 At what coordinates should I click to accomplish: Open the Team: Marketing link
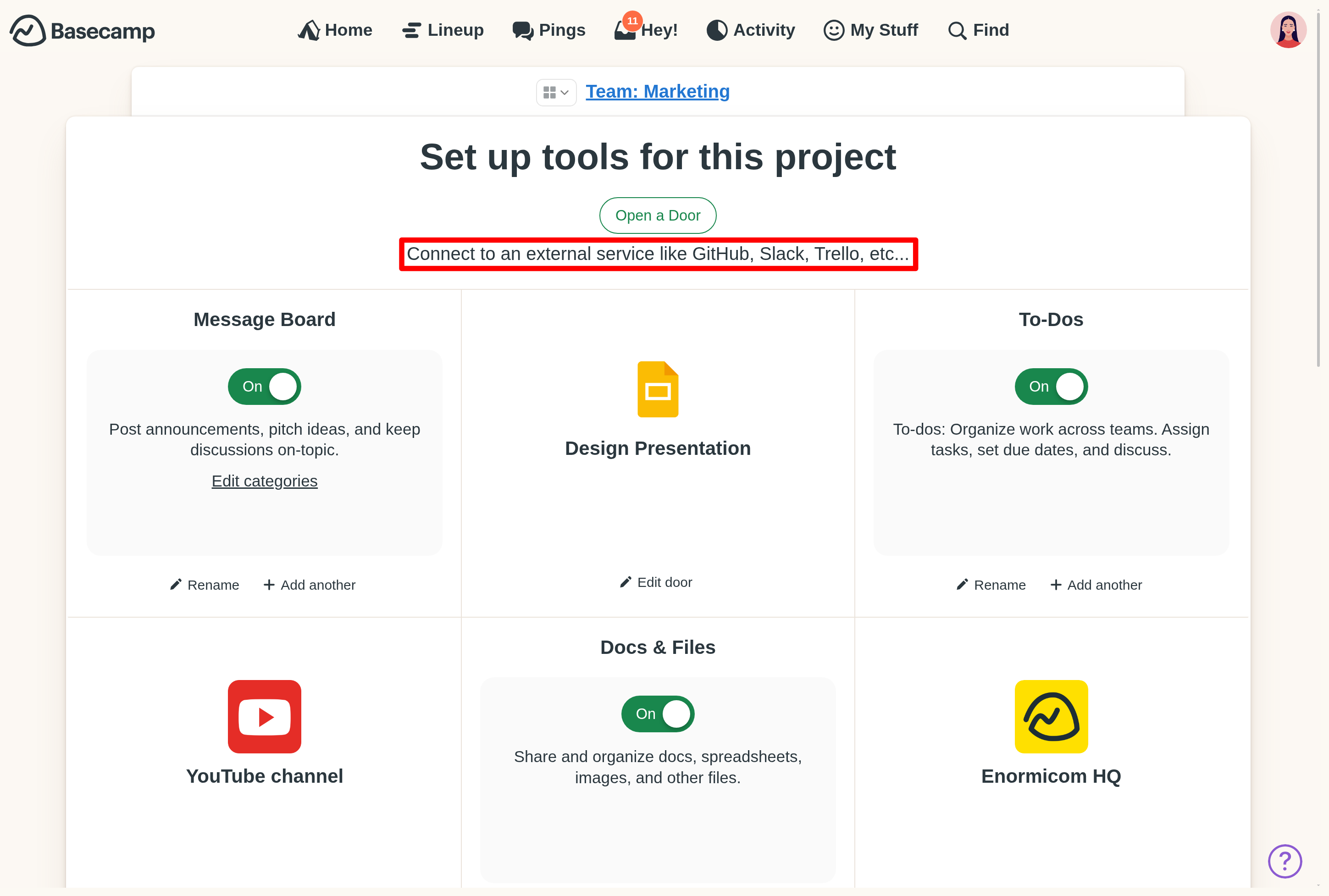tap(657, 91)
